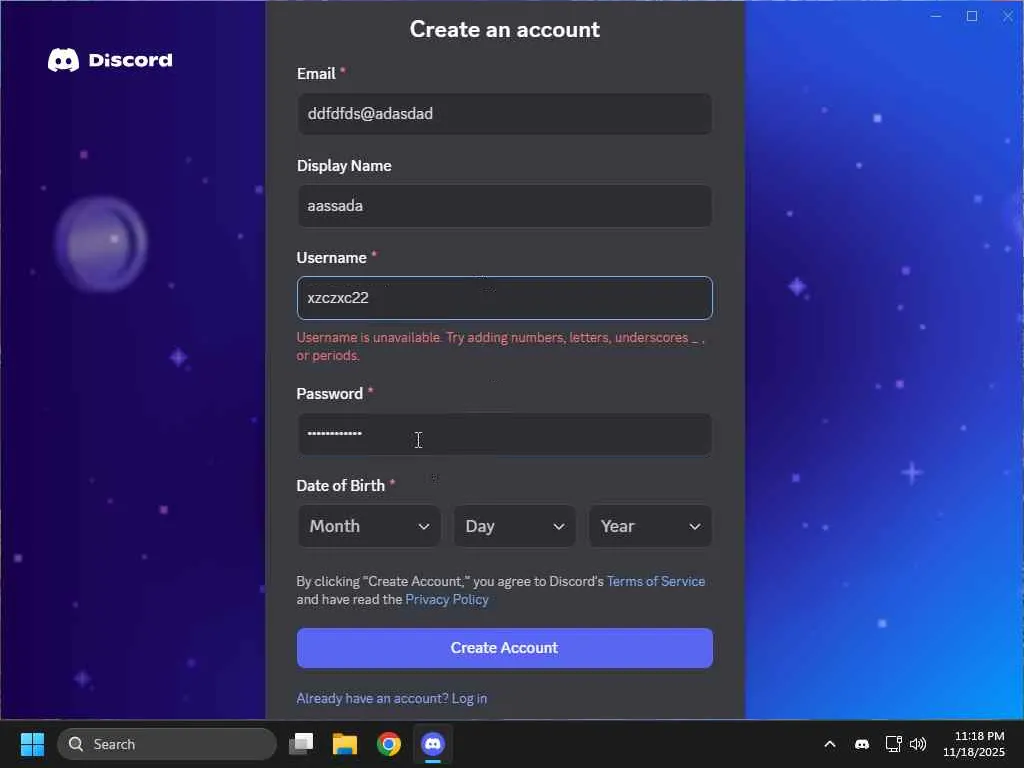Open the Terms of Service link
1024x768 pixels.
pyautogui.click(x=656, y=581)
